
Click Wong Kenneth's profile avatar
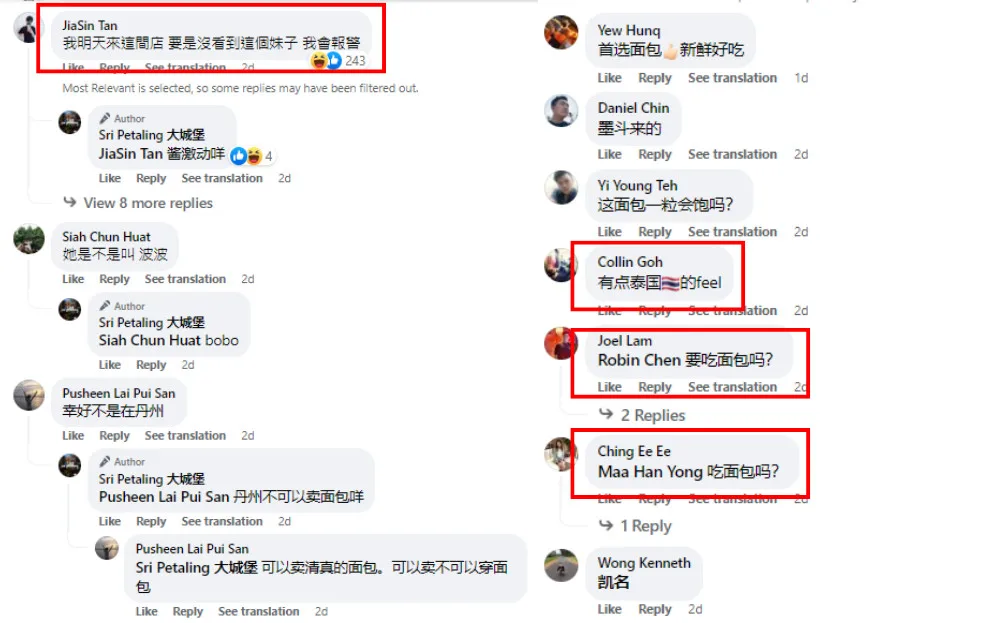[x=561, y=565]
